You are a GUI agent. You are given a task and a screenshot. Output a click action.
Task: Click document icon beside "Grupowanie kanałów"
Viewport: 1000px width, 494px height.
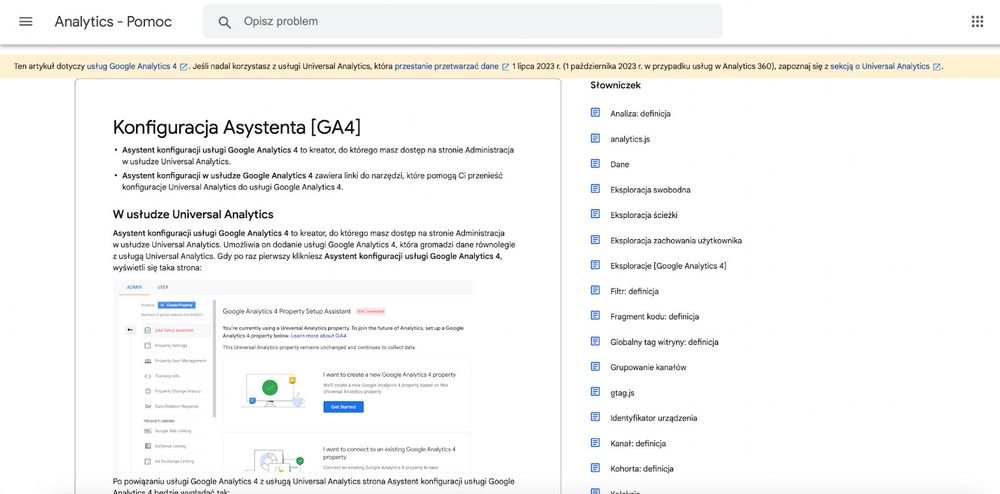click(595, 367)
